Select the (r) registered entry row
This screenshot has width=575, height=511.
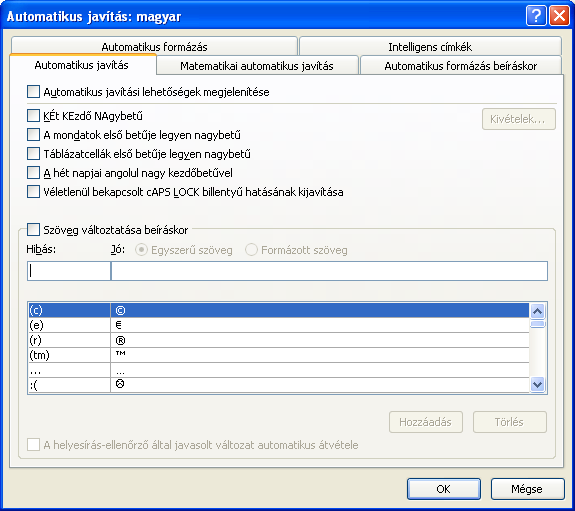pyautogui.click(x=279, y=340)
